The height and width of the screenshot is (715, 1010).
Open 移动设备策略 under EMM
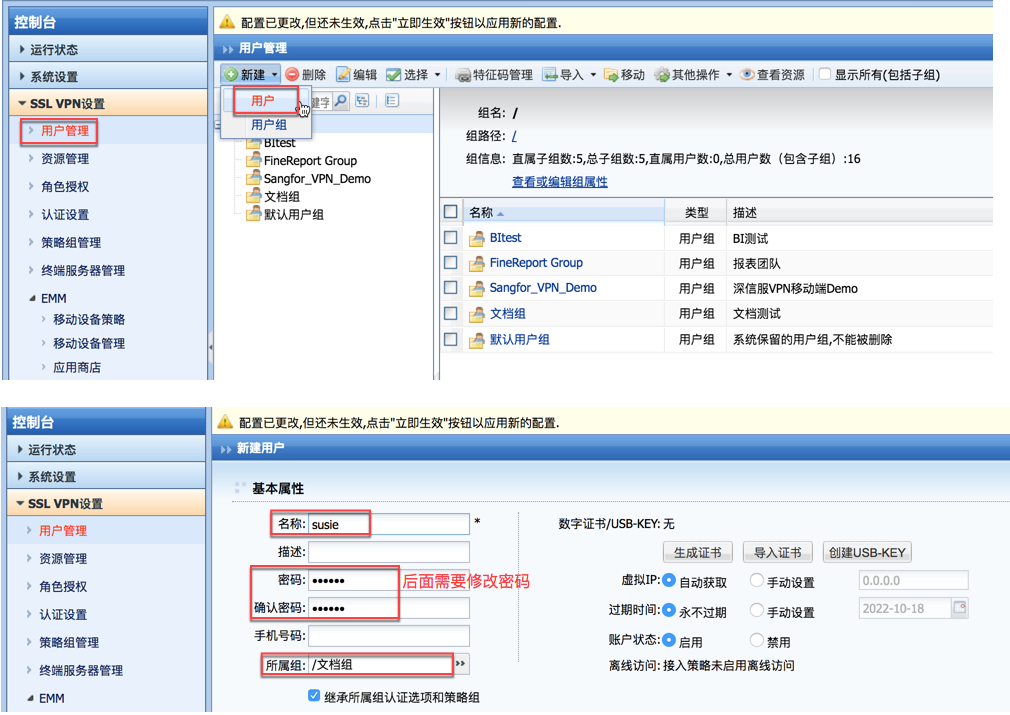click(x=88, y=319)
